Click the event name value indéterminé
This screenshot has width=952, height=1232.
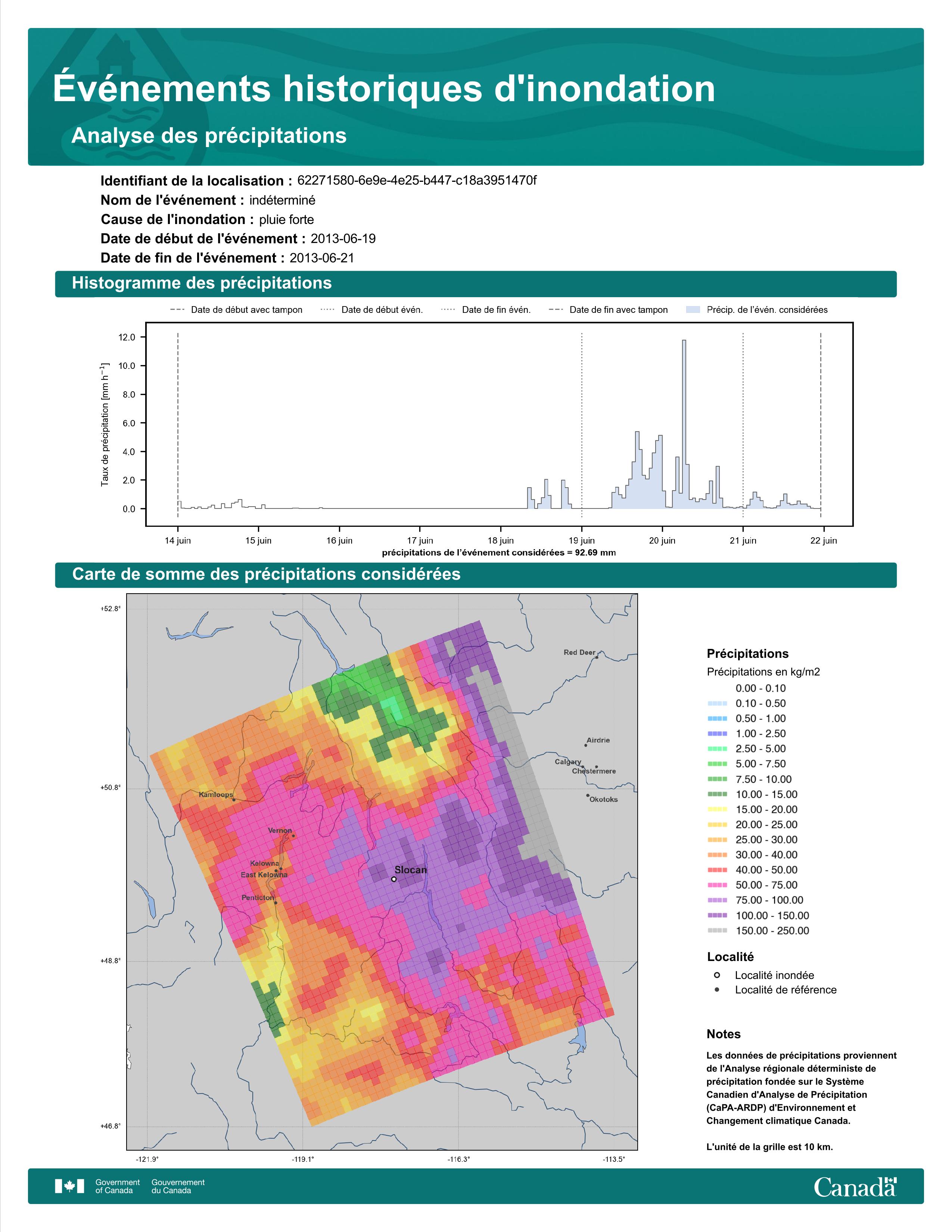click(x=282, y=200)
